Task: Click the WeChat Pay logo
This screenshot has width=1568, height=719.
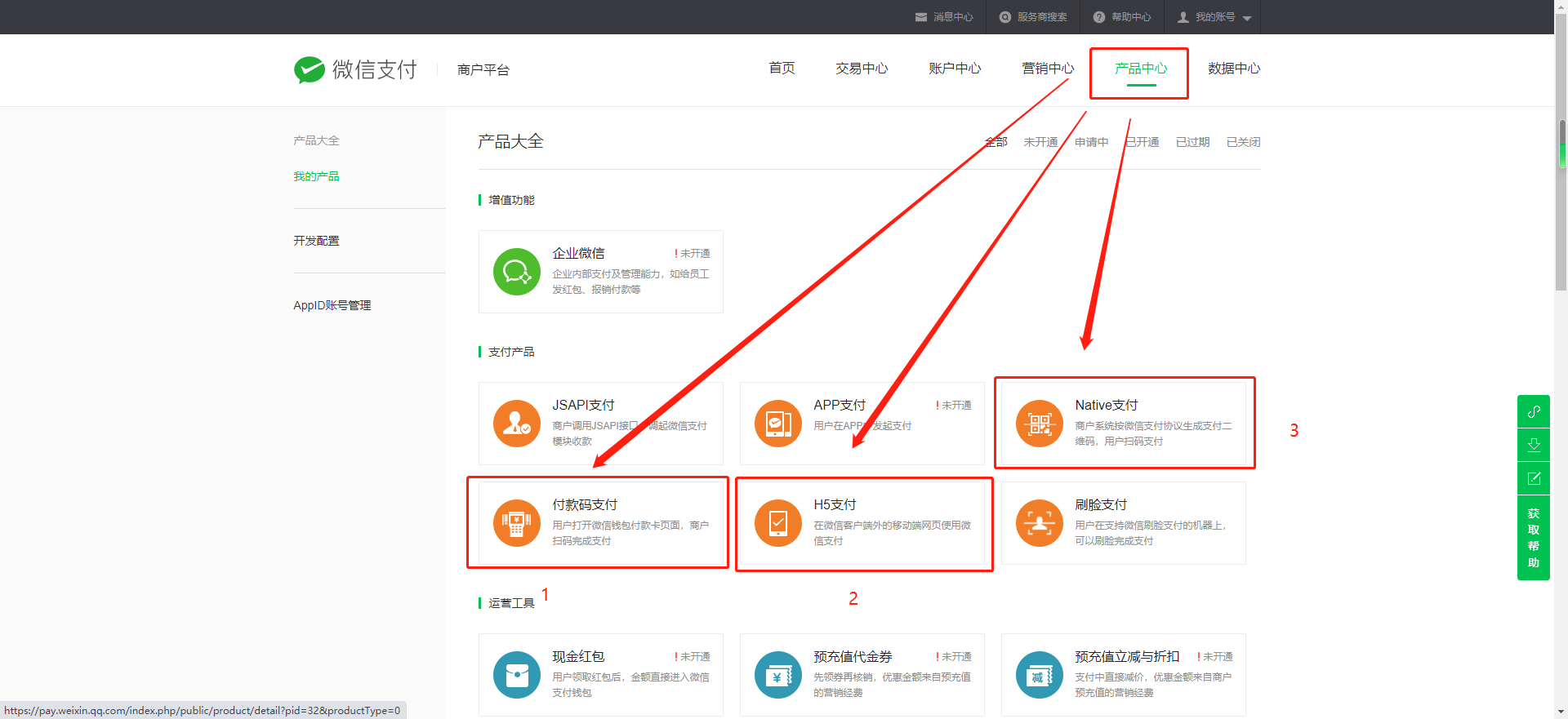Action: (355, 69)
